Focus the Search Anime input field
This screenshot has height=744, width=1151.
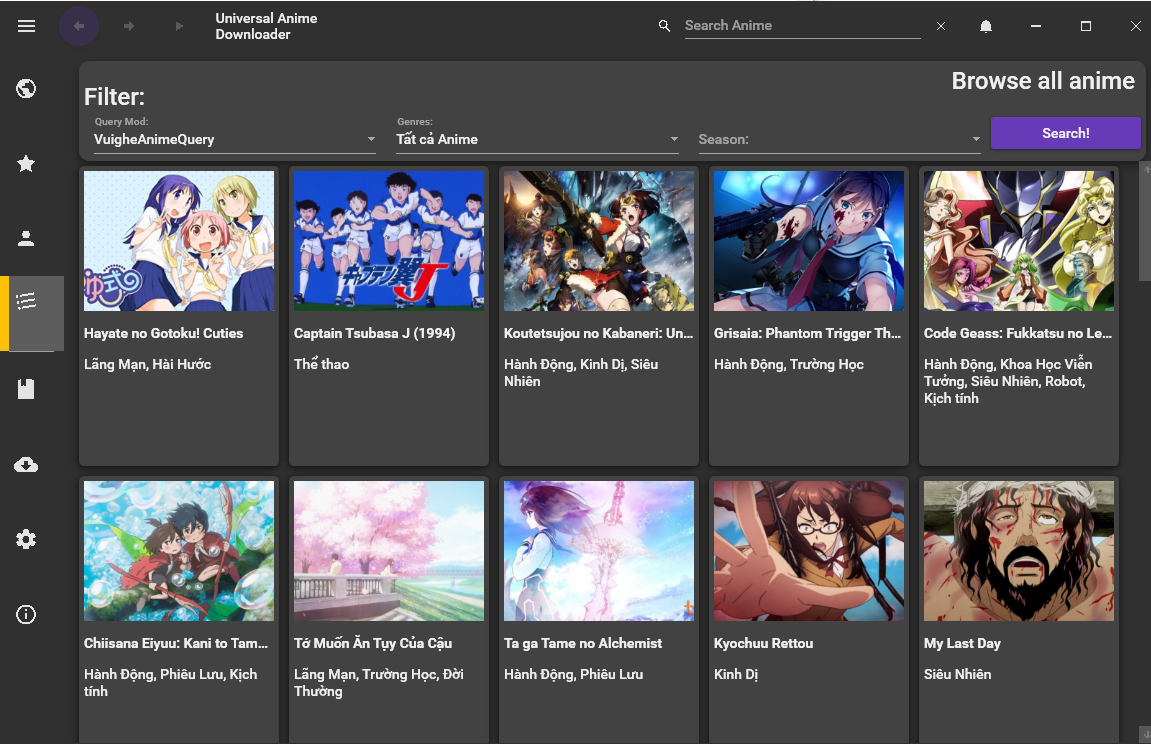802,26
